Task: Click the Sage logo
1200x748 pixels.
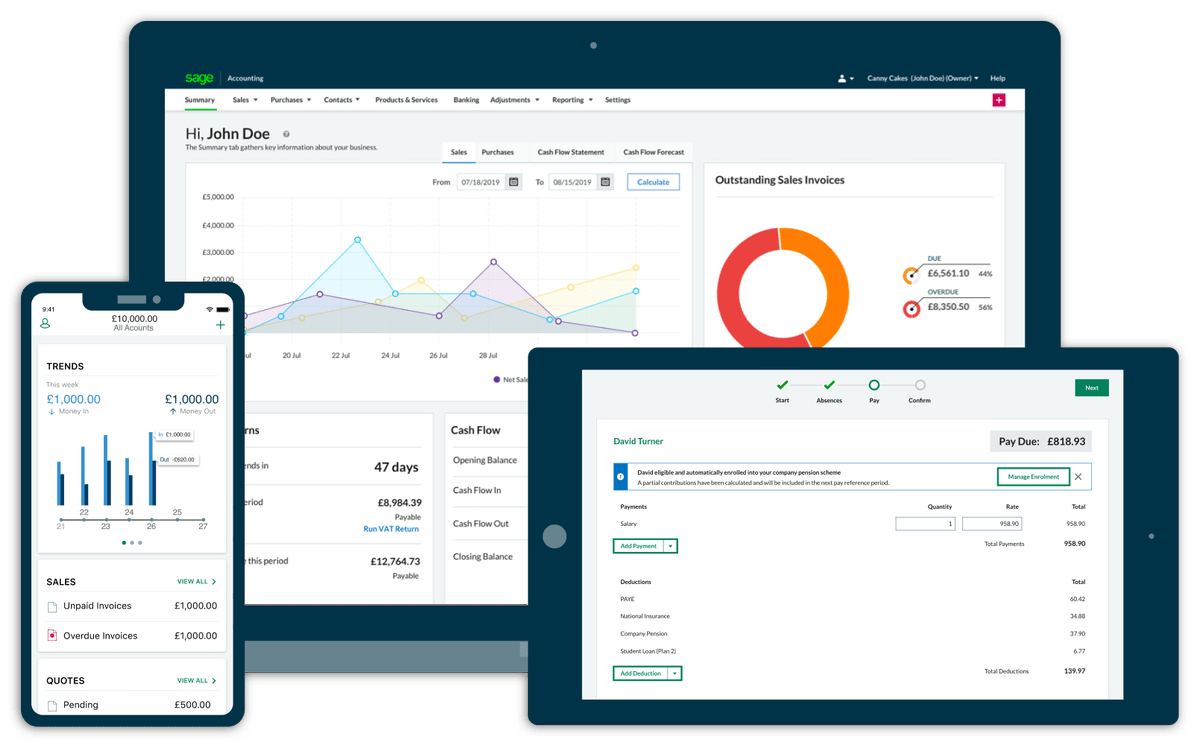Action: (199, 78)
